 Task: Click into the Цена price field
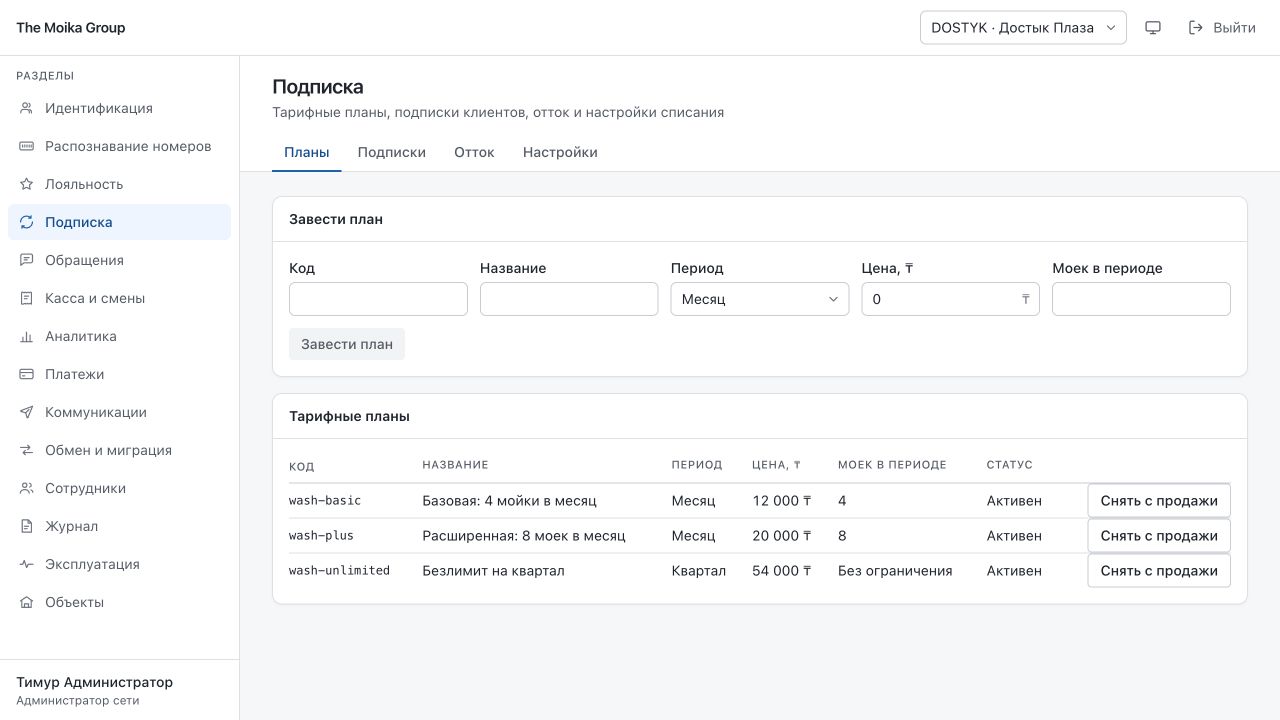tap(951, 299)
